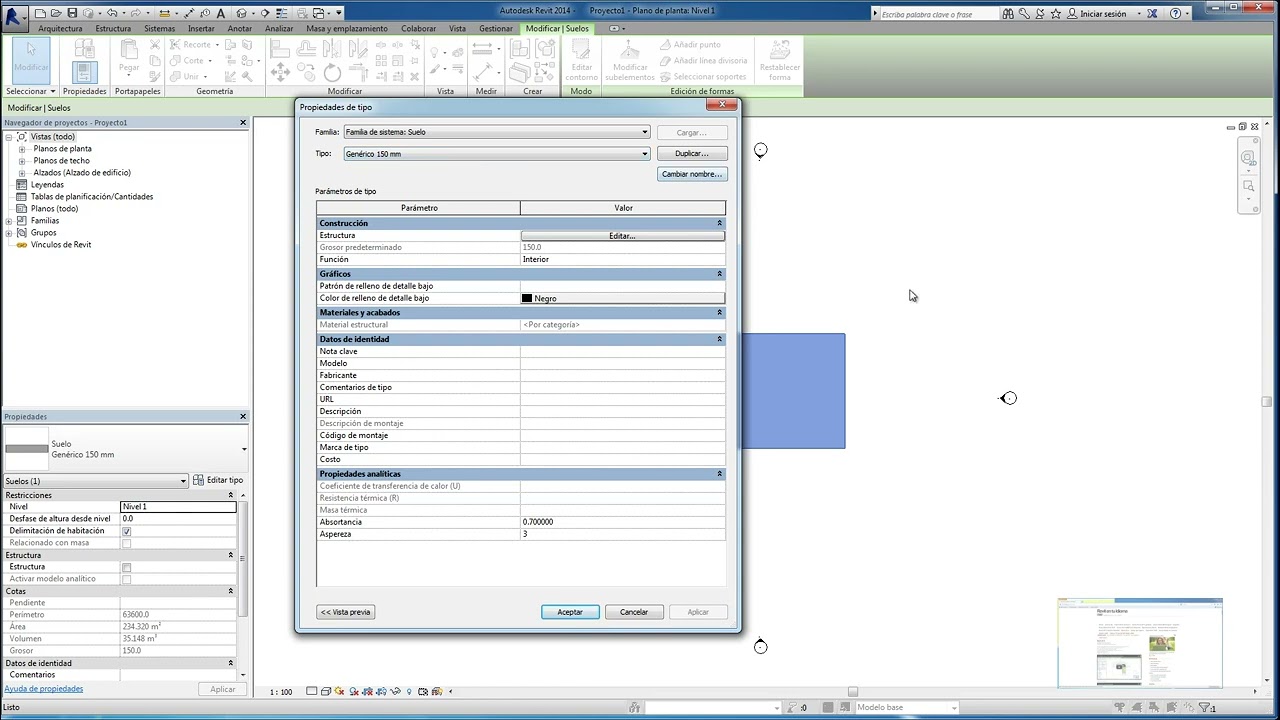The width and height of the screenshot is (1280, 720).
Task: Collapse the Gráficos parameter group
Action: coord(719,274)
